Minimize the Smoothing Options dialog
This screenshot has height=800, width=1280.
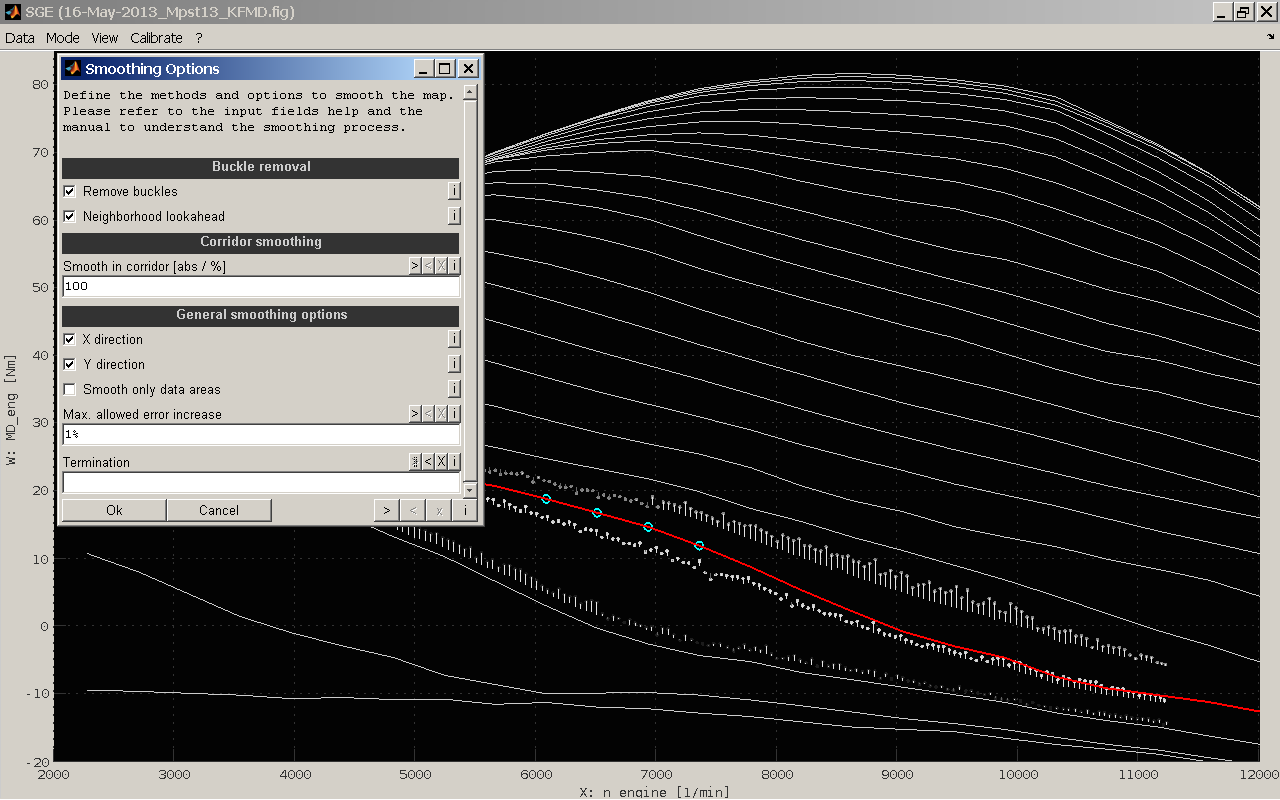click(x=424, y=69)
